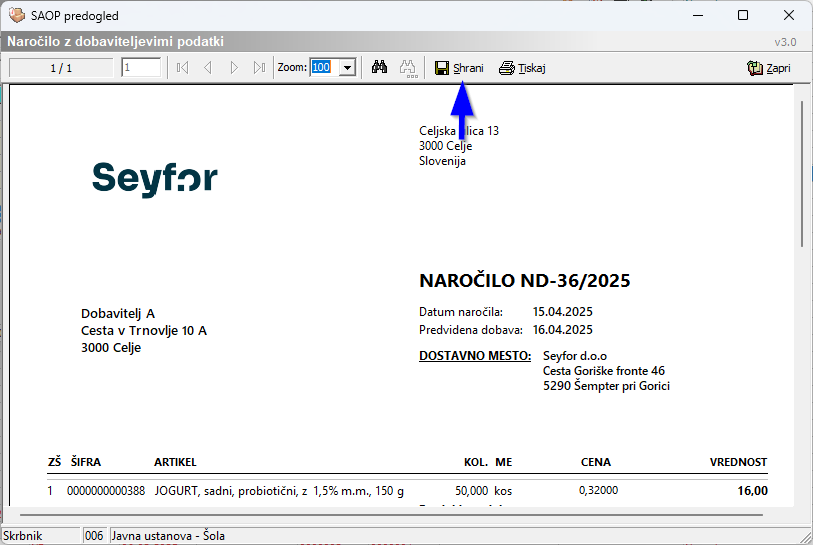Click the Seyfor logo

point(155,179)
